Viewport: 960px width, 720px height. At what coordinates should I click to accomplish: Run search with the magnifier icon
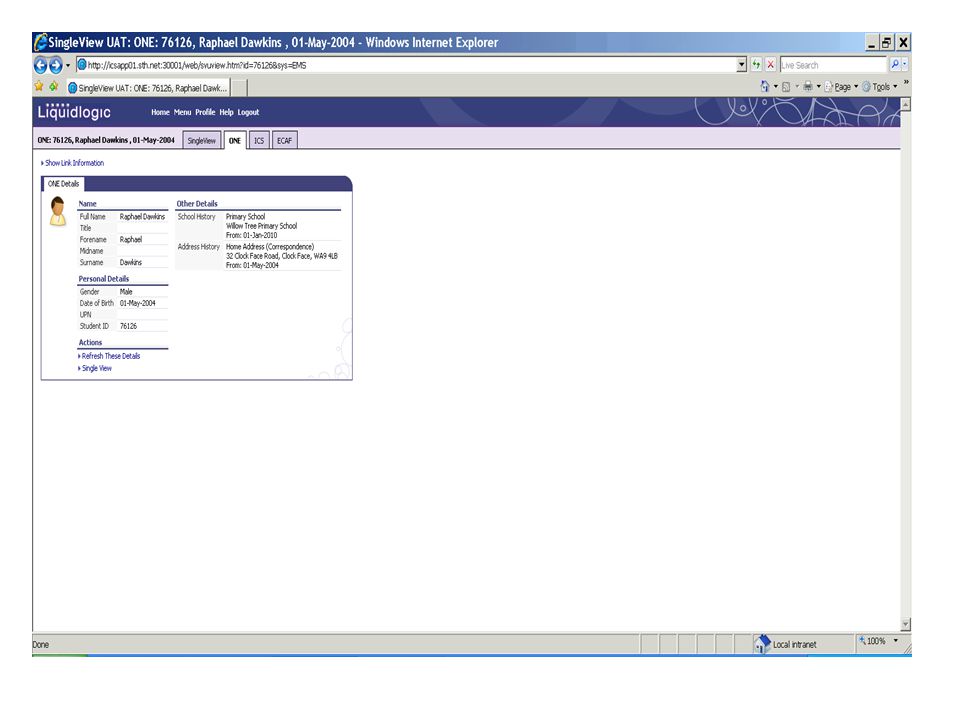click(x=894, y=64)
